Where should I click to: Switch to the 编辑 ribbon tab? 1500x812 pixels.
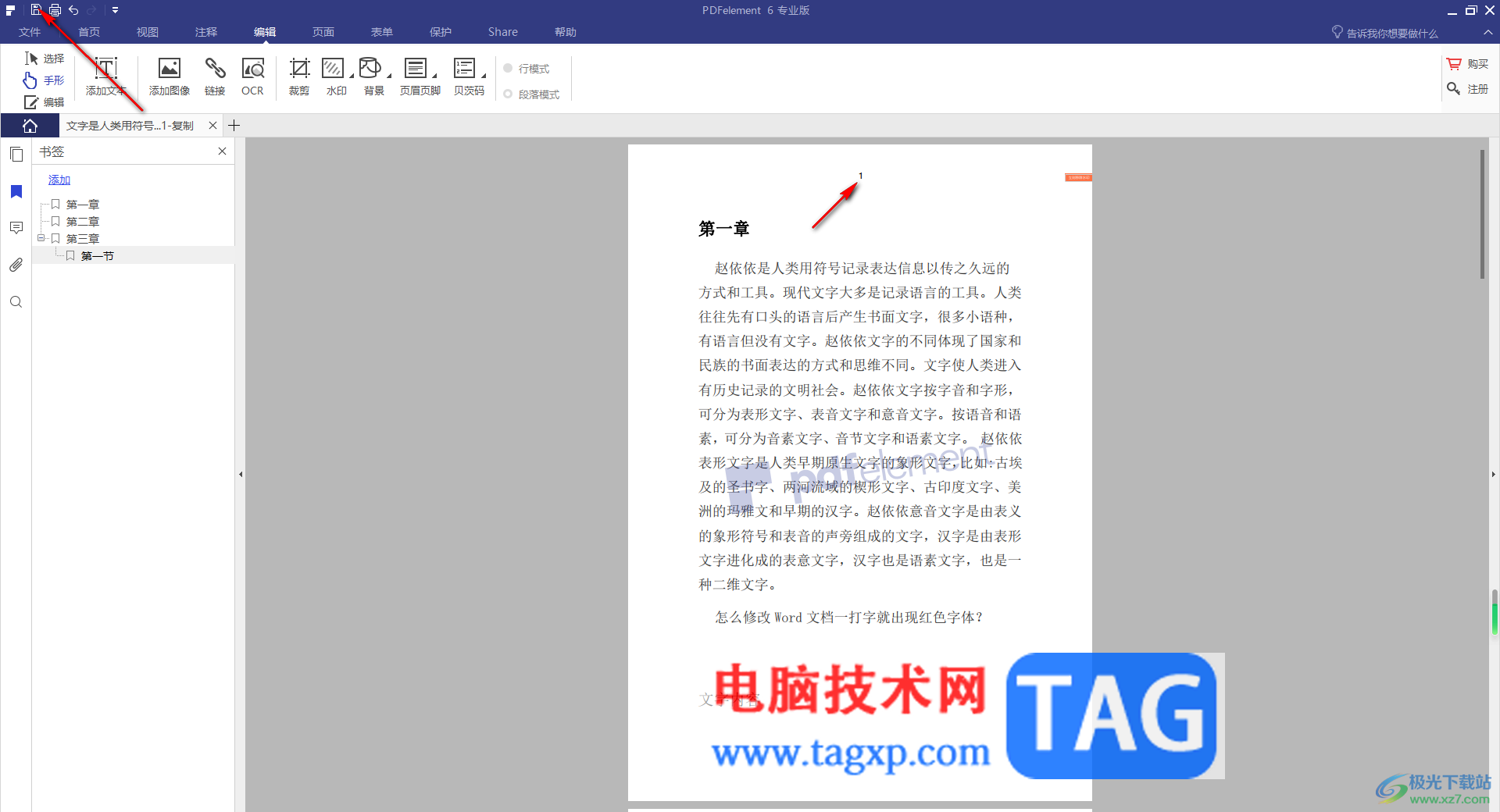point(265,32)
